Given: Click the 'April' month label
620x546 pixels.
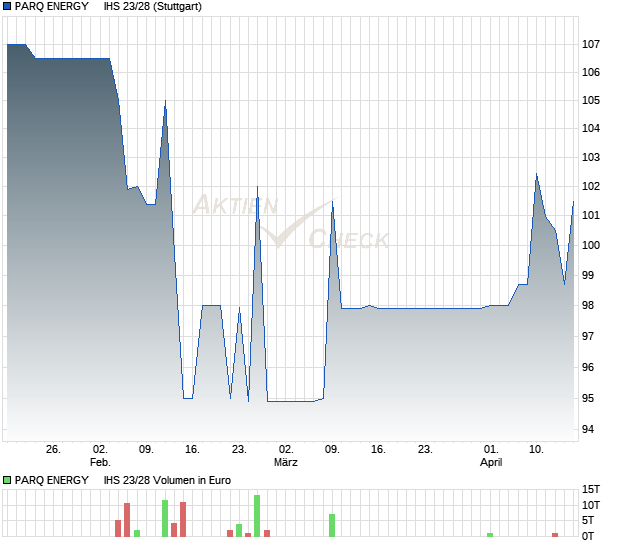Looking at the screenshot, I should tap(491, 462).
